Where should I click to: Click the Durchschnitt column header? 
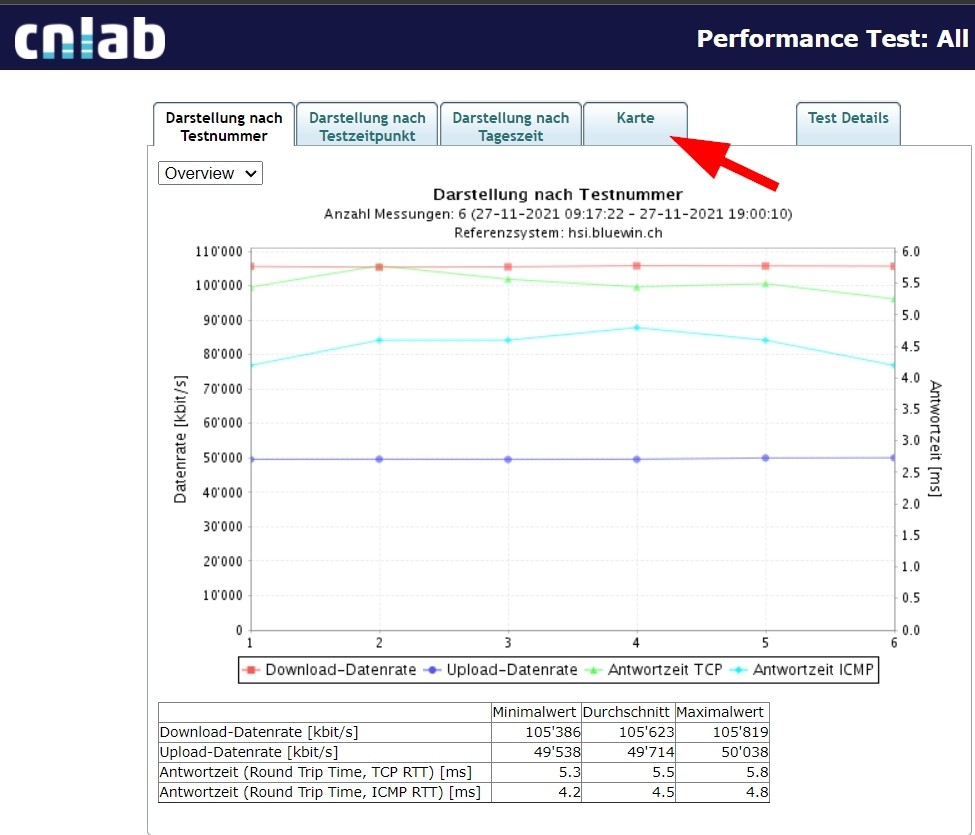(627, 712)
